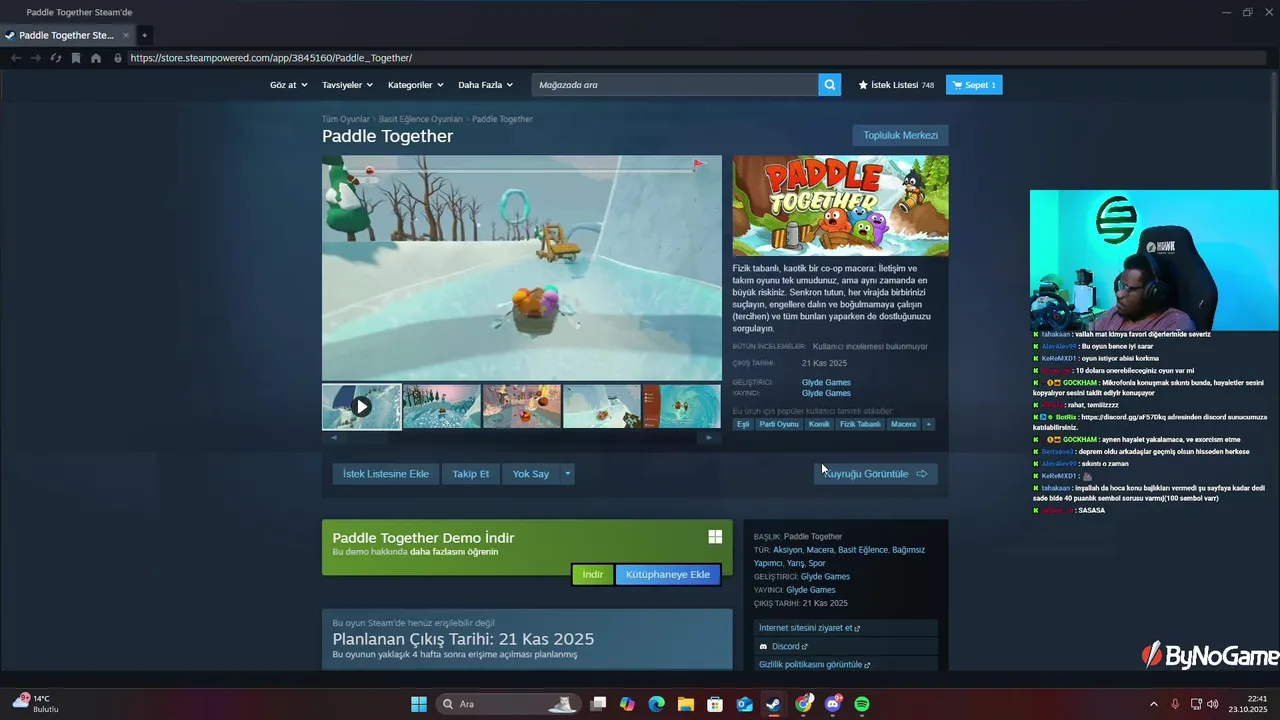This screenshot has height=720, width=1280.
Task: Click green İndir demo download button
Action: click(x=593, y=575)
